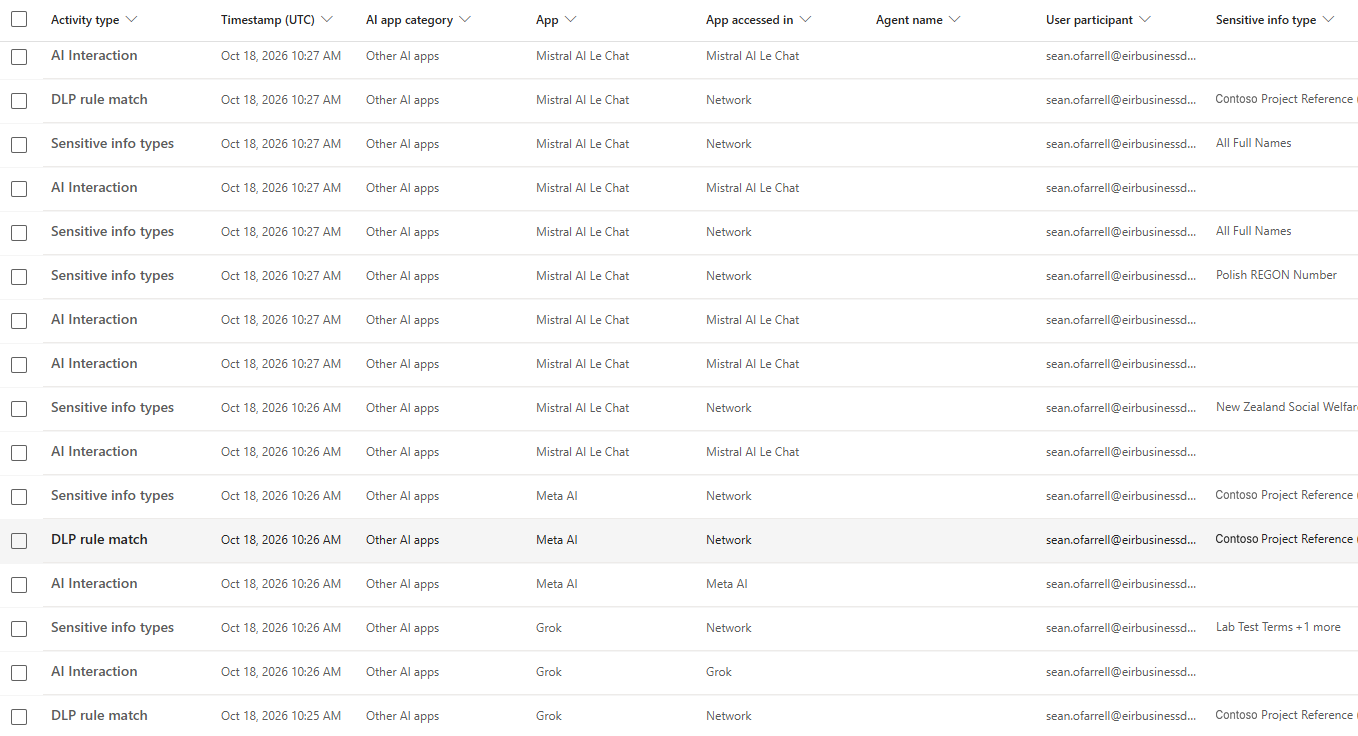Open the Meta AI 'AI Interaction' activity
The width and height of the screenshot is (1358, 736).
click(x=94, y=583)
